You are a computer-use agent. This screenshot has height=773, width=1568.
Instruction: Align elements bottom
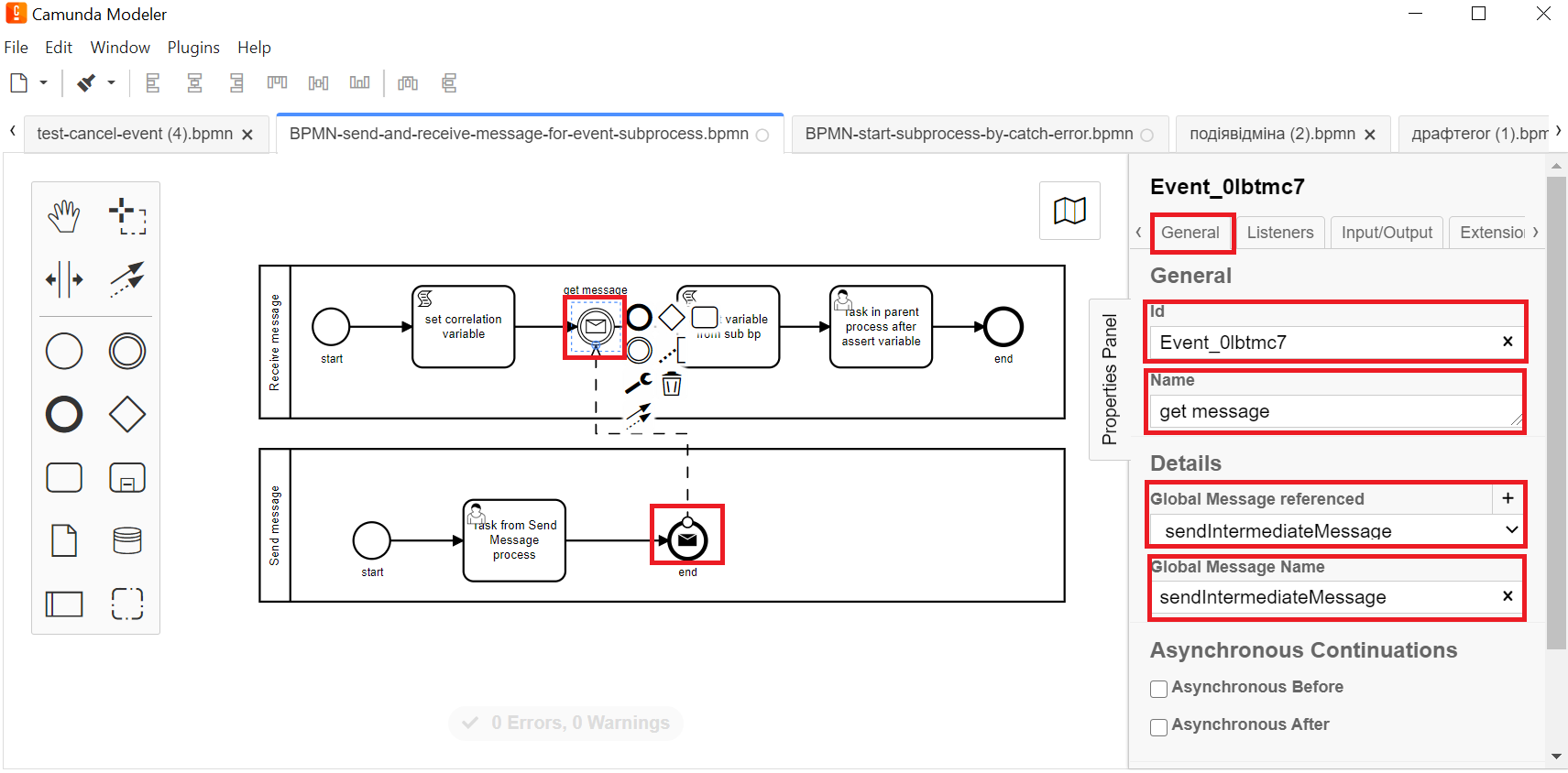pyautogui.click(x=359, y=83)
